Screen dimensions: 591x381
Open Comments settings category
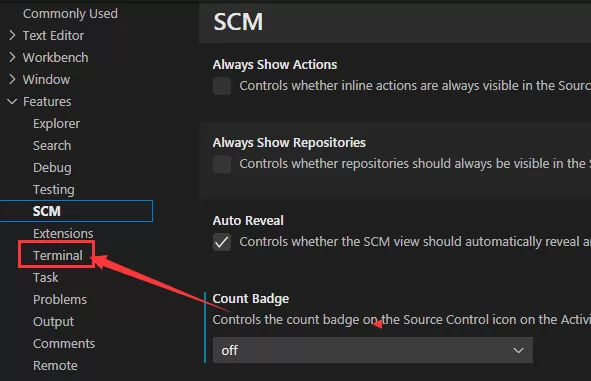64,344
